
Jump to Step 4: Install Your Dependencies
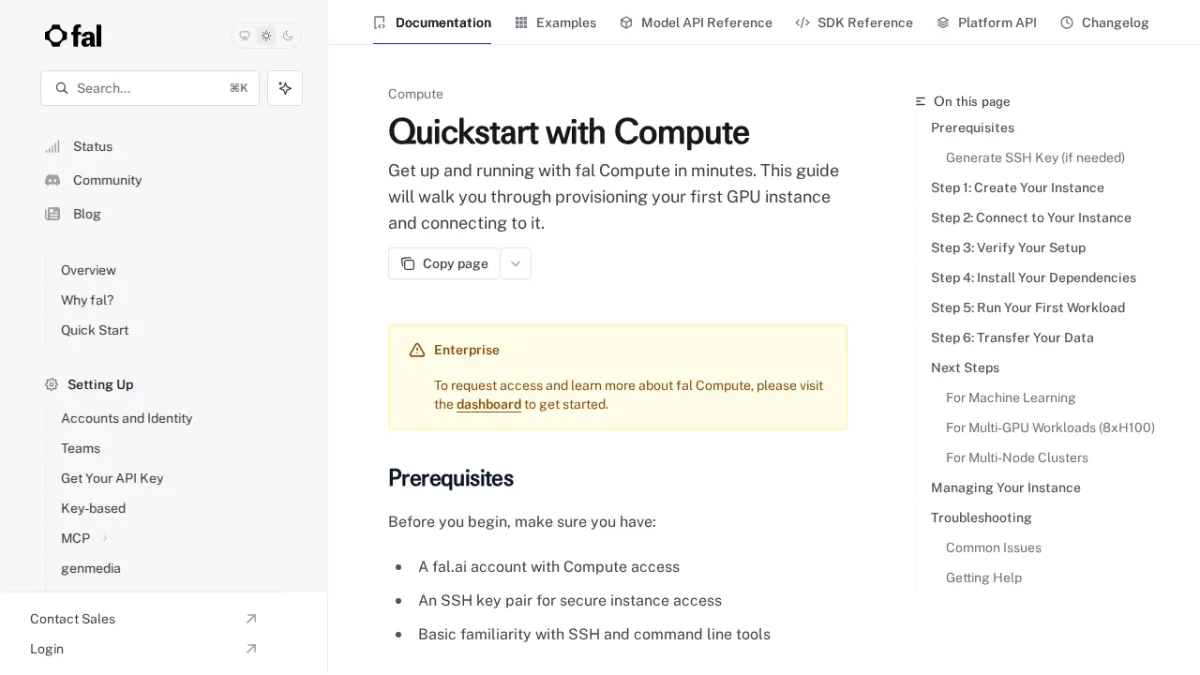[1033, 278]
